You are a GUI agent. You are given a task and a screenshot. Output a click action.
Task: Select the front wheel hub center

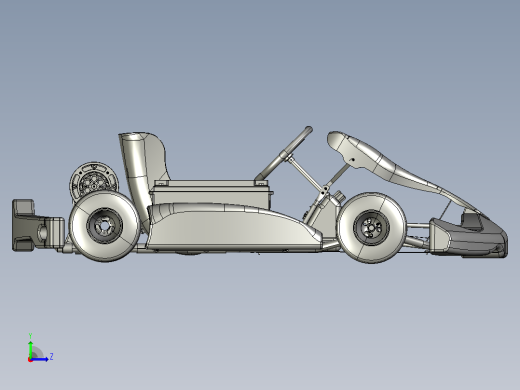point(371,228)
